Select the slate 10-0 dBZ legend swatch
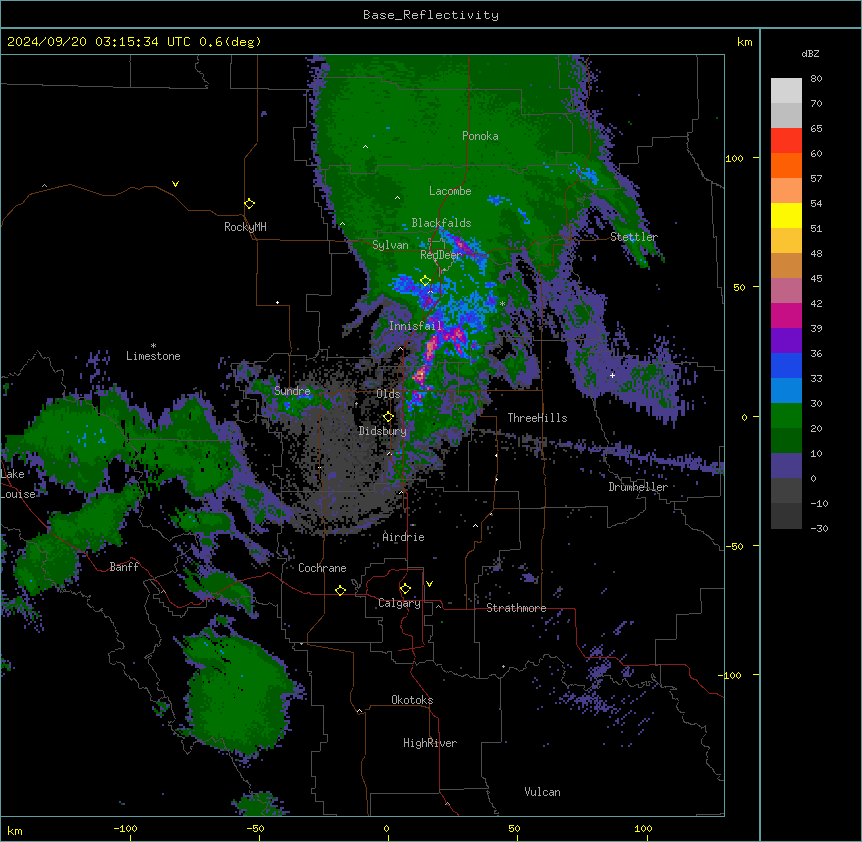The width and height of the screenshot is (862, 842). click(786, 466)
